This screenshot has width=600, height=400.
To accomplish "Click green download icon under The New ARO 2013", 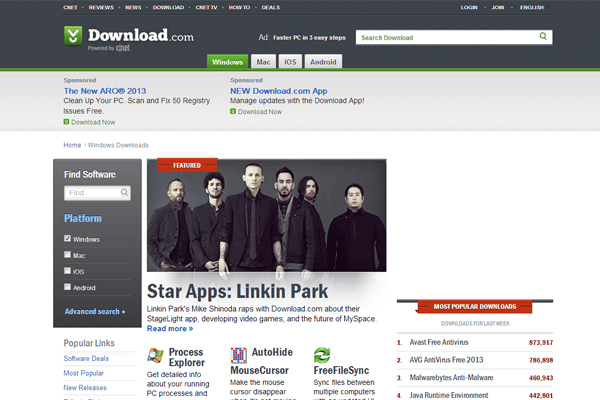I will 66,122.
